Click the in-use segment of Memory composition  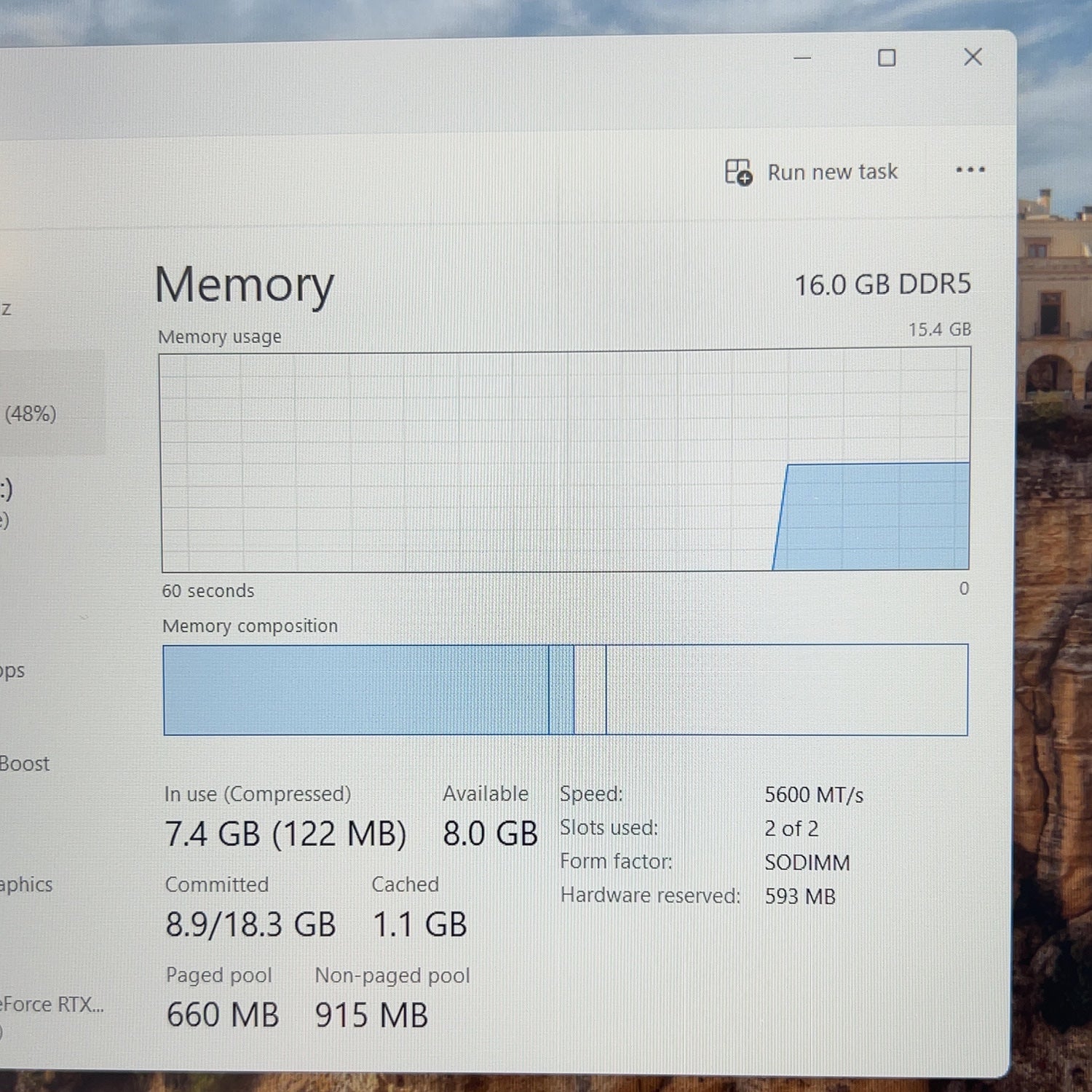pos(355,689)
